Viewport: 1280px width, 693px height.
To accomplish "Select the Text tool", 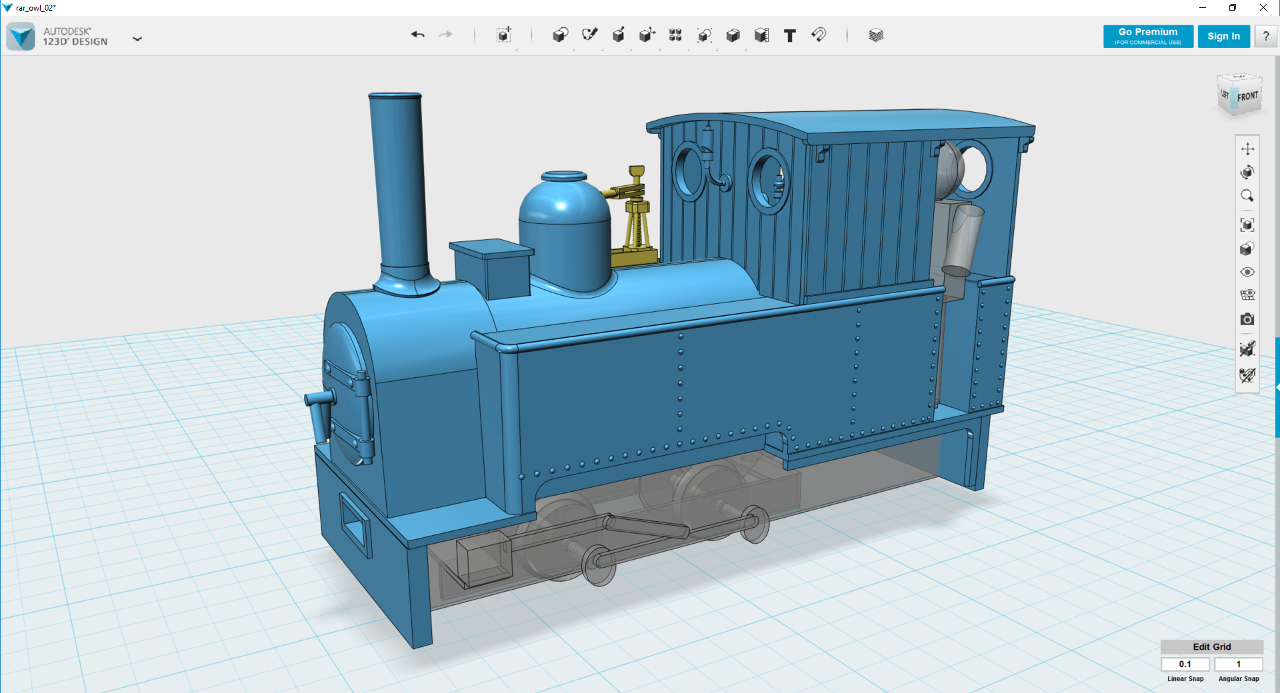I will point(790,35).
